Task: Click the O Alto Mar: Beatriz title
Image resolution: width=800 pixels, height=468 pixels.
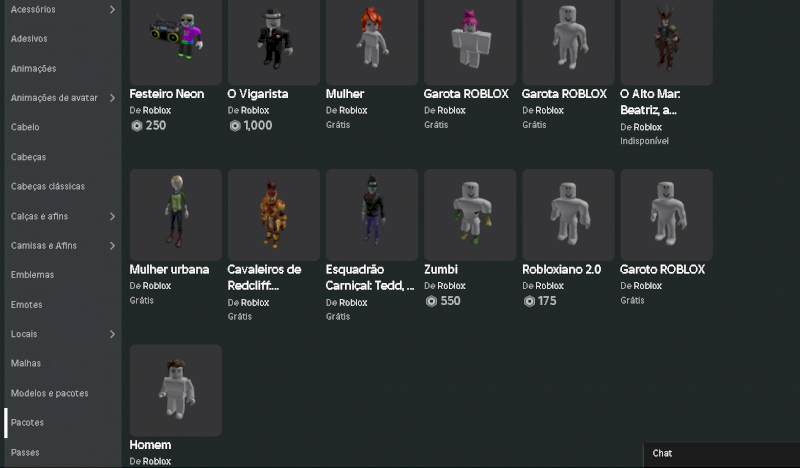Action: 650,102
